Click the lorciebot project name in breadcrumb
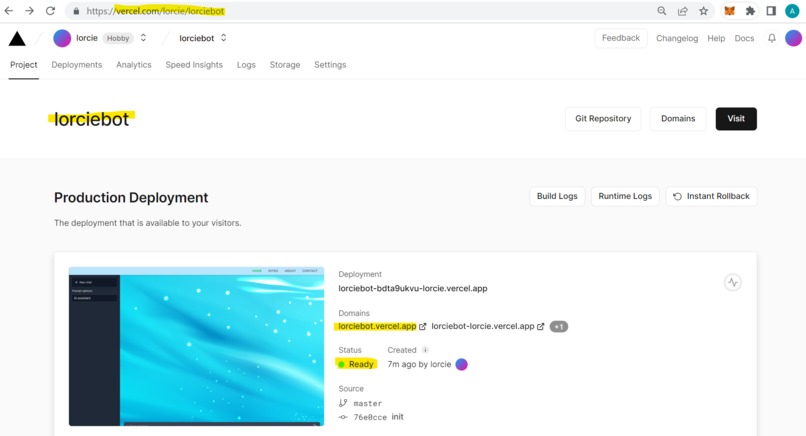 click(196, 38)
